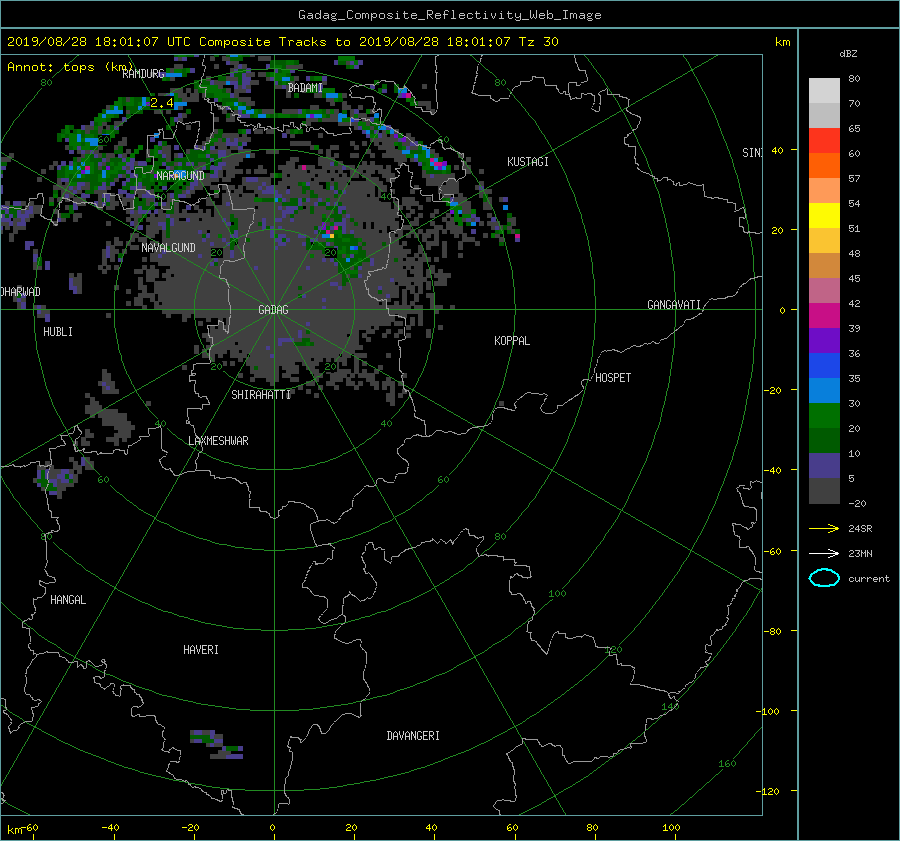Click the KOPPAL city label
This screenshot has height=841, width=900.
pyautogui.click(x=512, y=341)
